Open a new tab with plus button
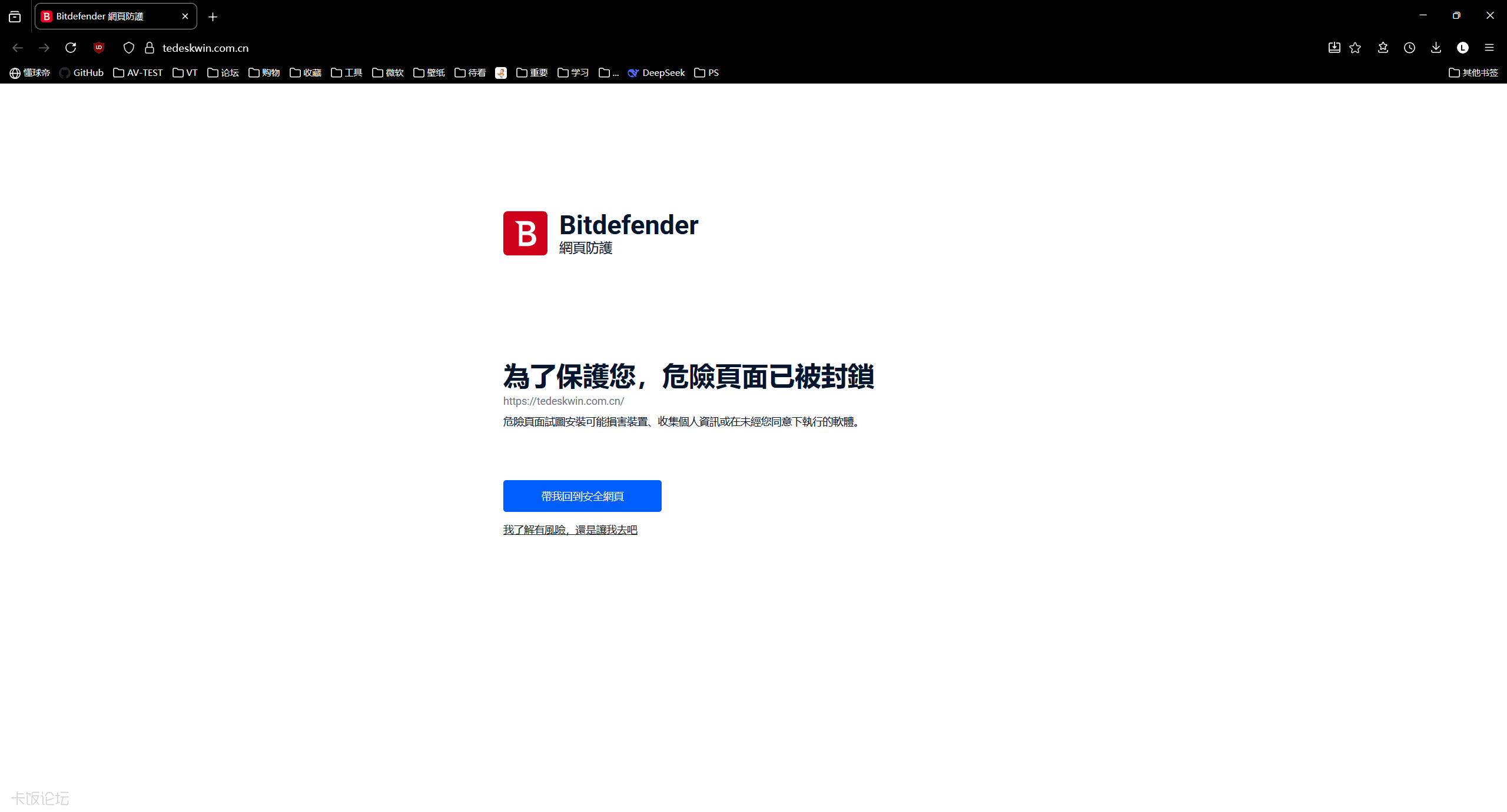 [x=213, y=17]
